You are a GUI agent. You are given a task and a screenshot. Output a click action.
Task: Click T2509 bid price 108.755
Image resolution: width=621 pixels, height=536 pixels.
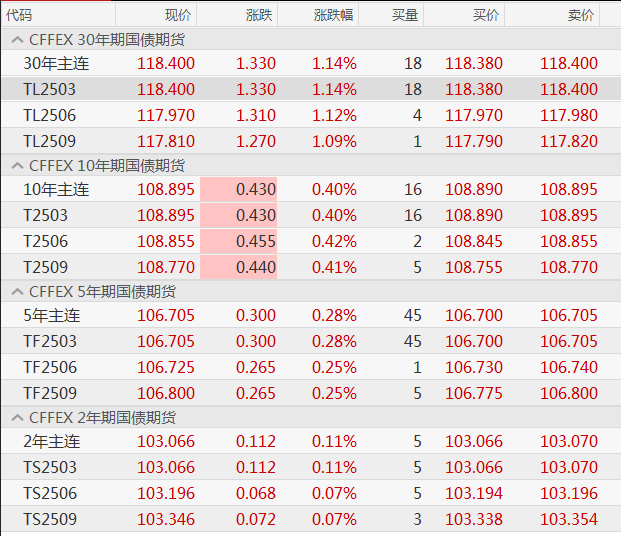(x=474, y=267)
